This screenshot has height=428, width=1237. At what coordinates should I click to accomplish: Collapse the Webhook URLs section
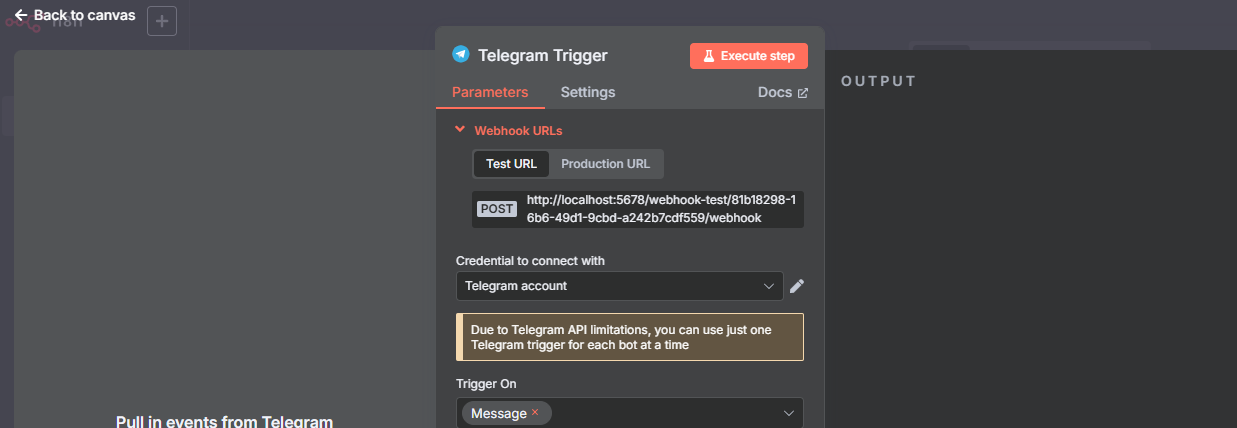click(x=460, y=129)
